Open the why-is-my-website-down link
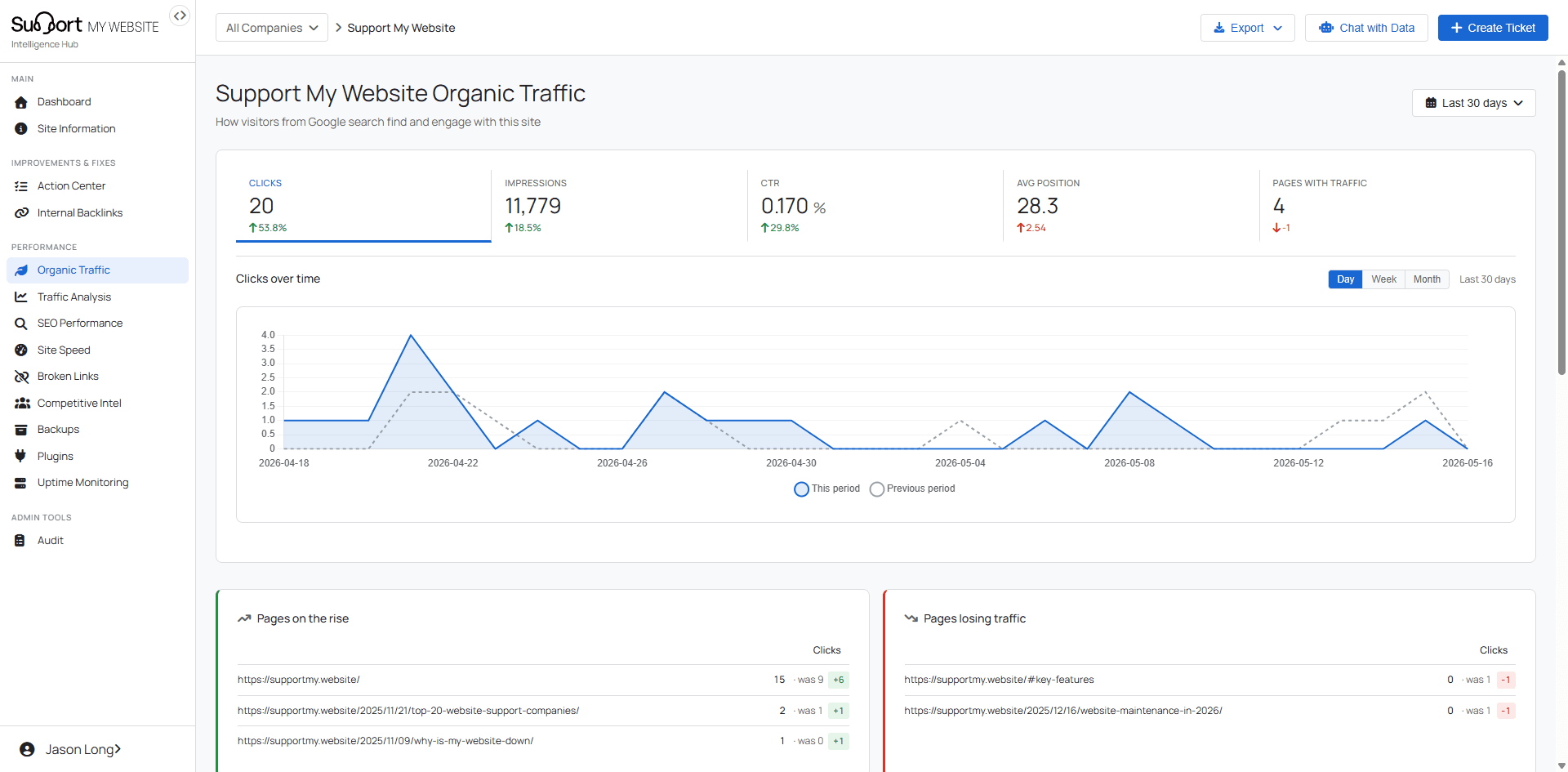 (x=385, y=741)
